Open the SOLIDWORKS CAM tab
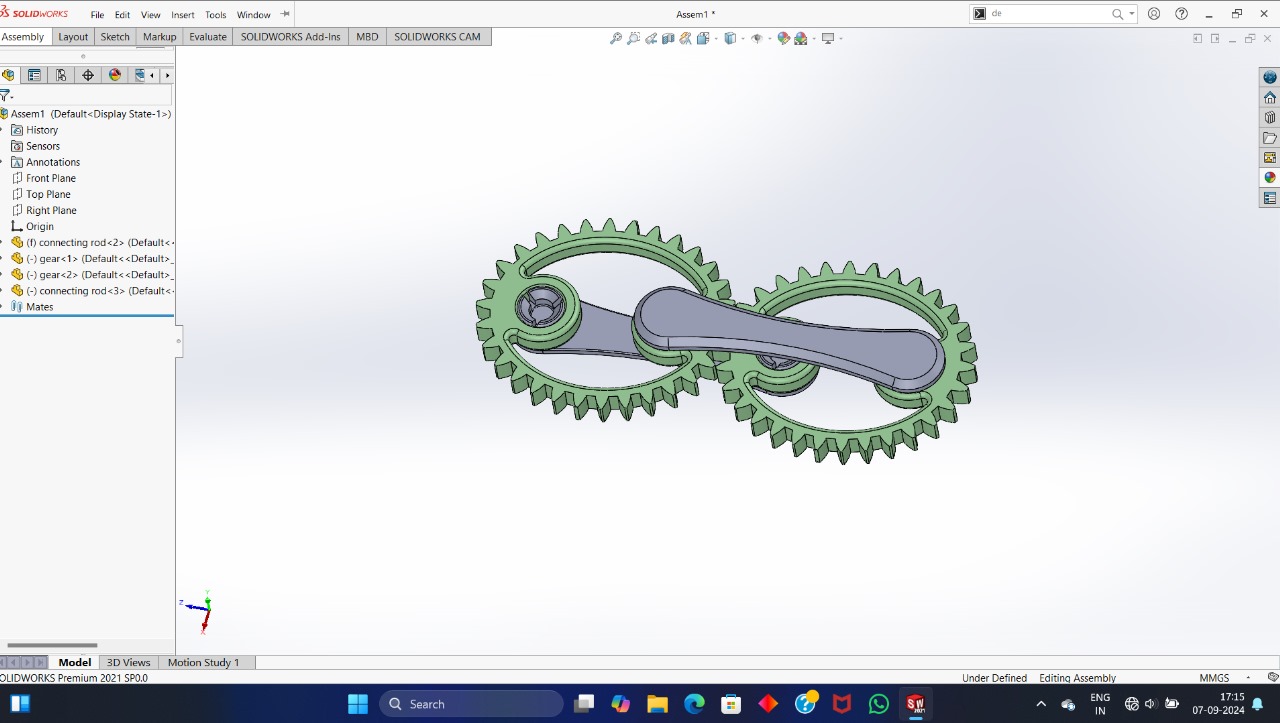The width and height of the screenshot is (1280, 723). pos(437,37)
